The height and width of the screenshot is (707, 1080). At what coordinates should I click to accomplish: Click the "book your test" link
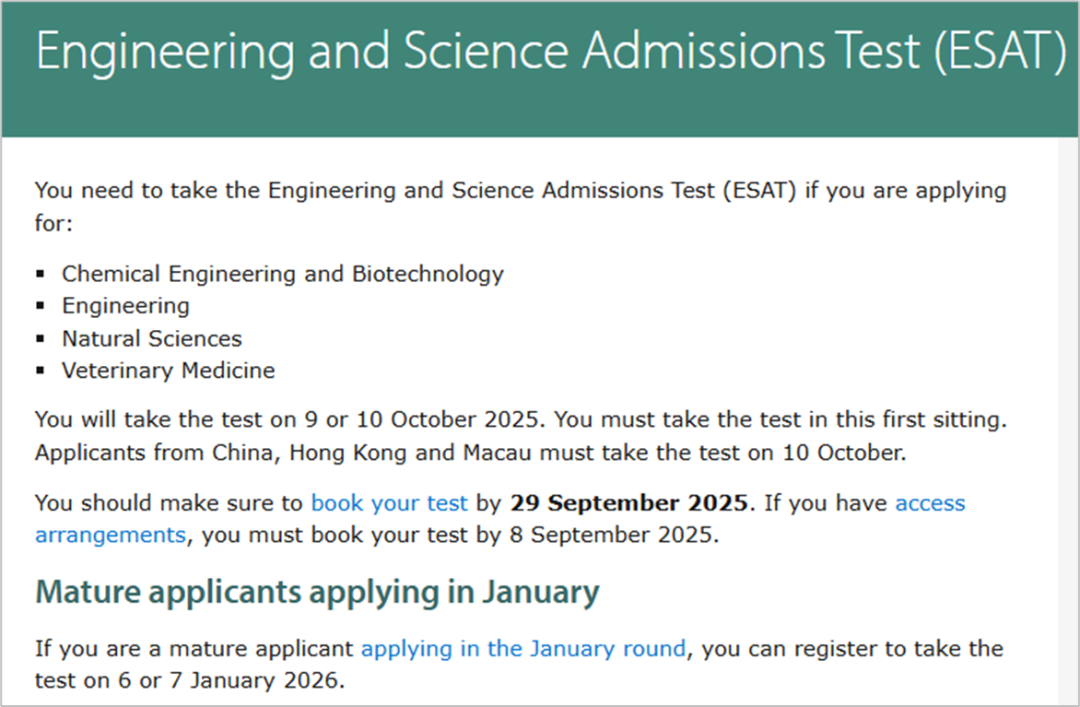click(389, 502)
